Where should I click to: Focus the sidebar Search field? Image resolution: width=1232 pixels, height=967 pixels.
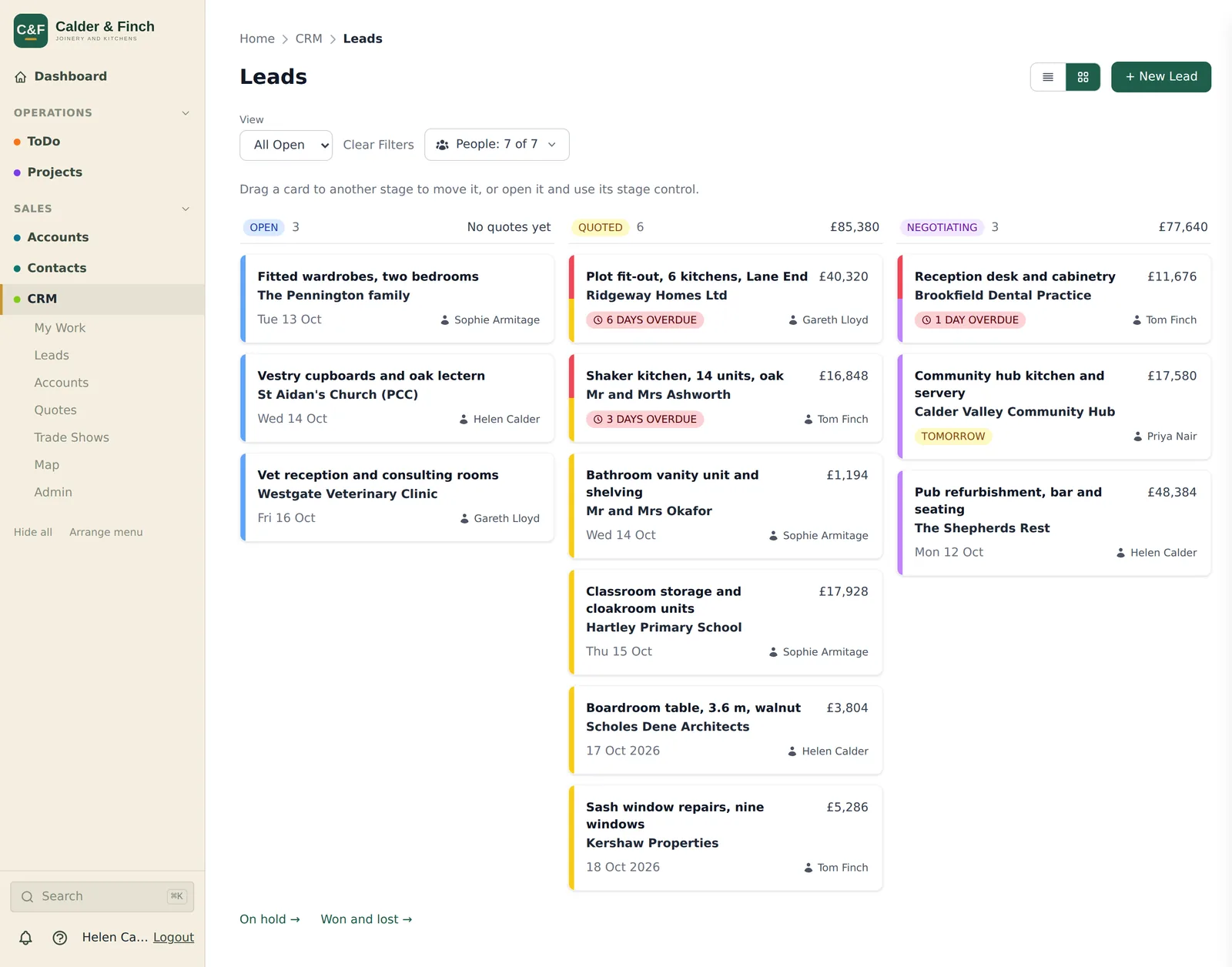pyautogui.click(x=102, y=897)
